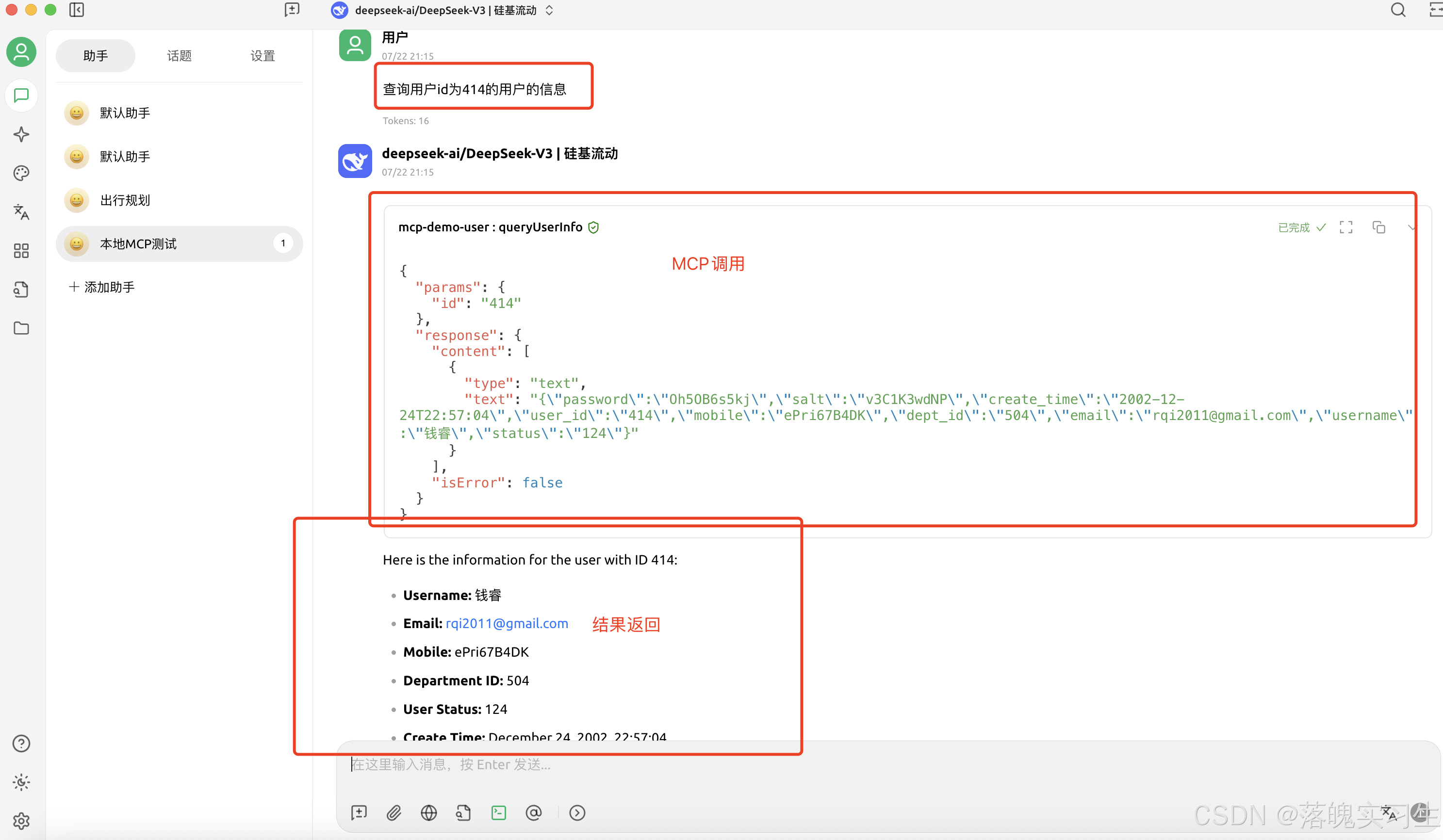Open the chat assistant sidebar icon
The image size is (1443, 840).
click(x=21, y=95)
